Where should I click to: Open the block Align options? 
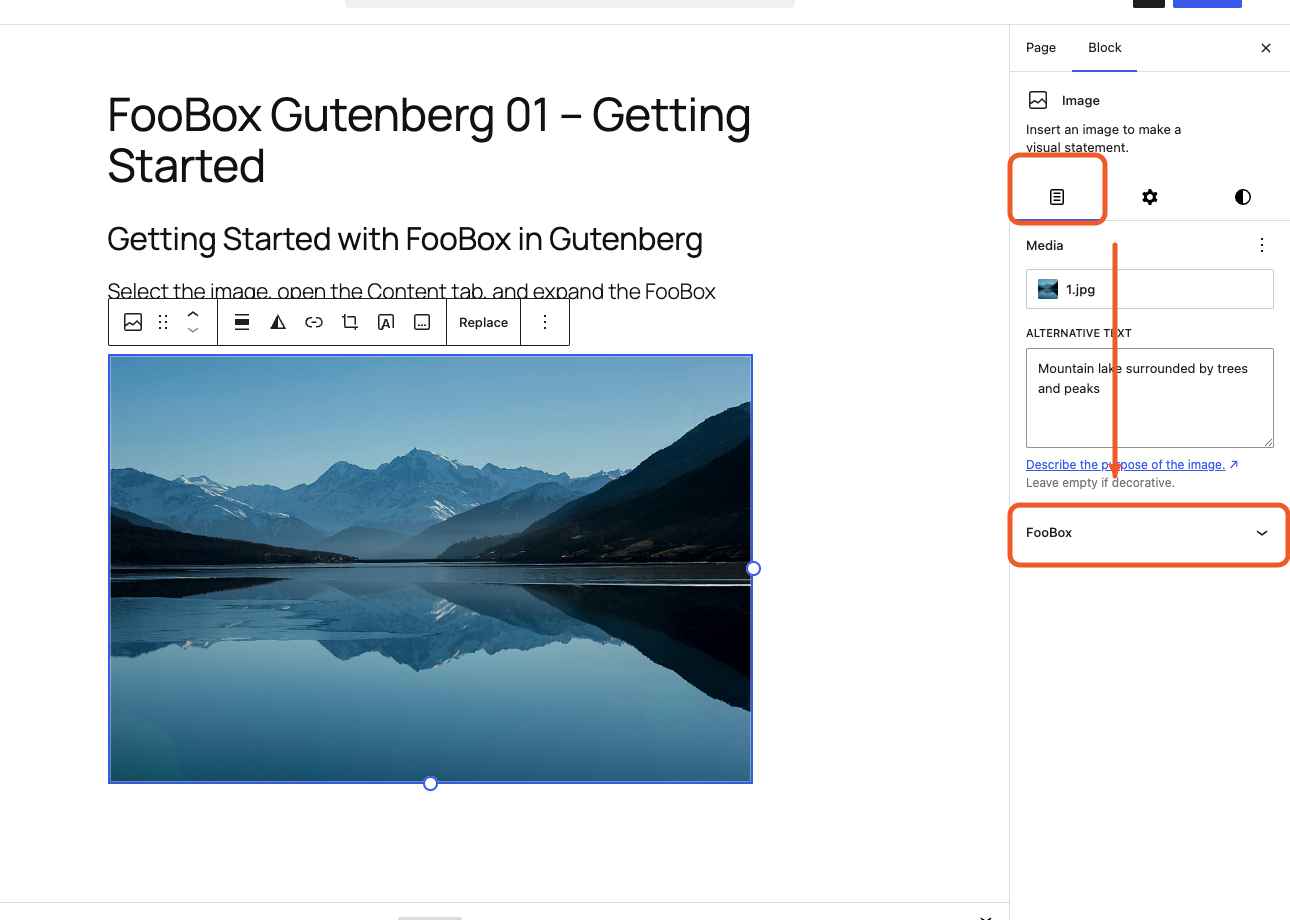(x=242, y=322)
